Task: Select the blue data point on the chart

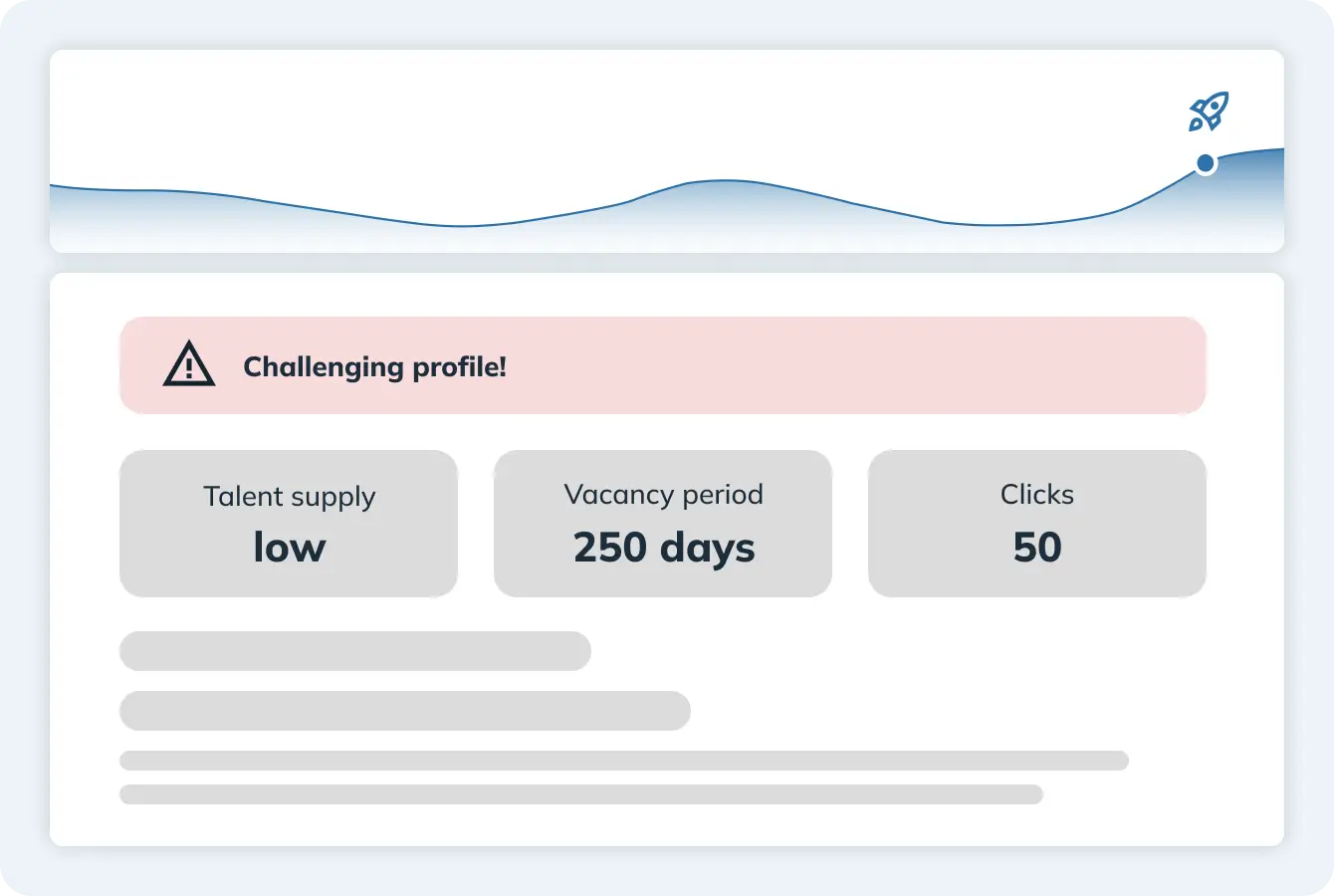Action: [x=1206, y=163]
